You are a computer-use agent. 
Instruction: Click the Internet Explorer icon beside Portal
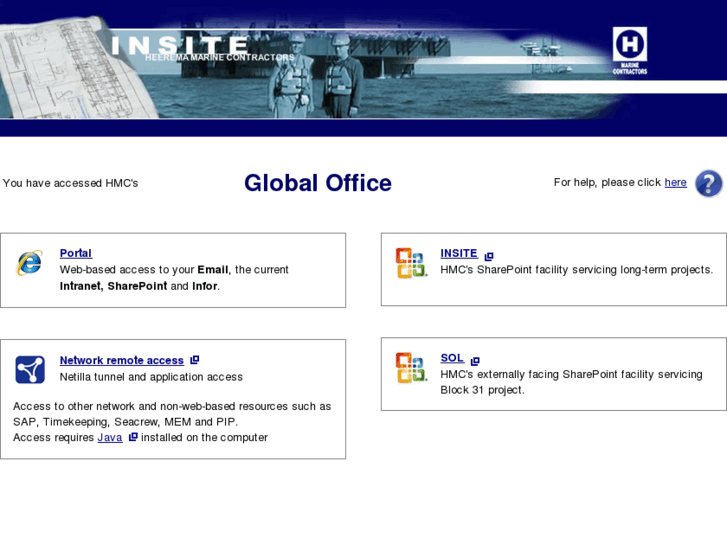click(x=30, y=263)
